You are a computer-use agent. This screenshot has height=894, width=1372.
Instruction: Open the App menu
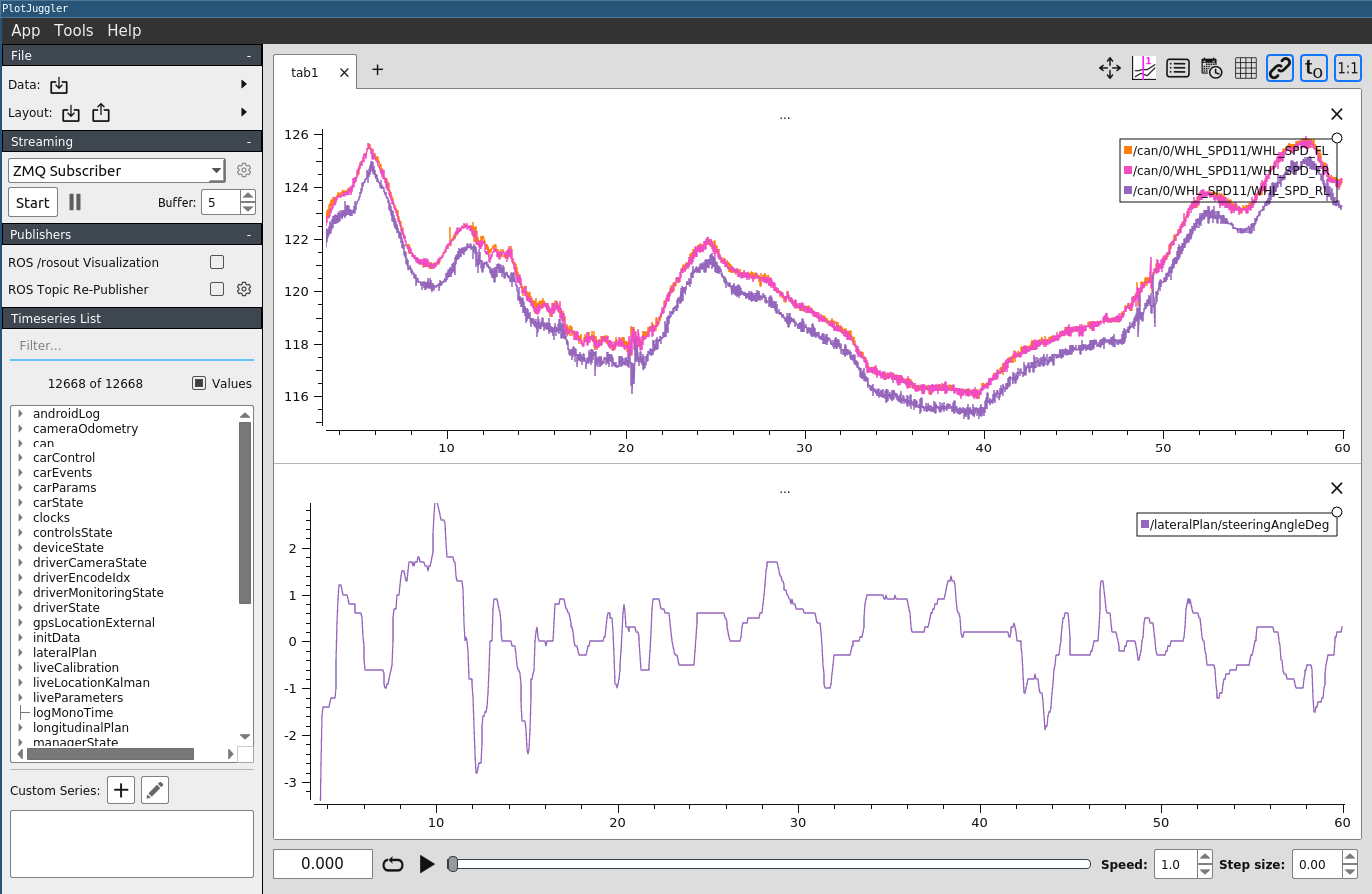[x=26, y=30]
